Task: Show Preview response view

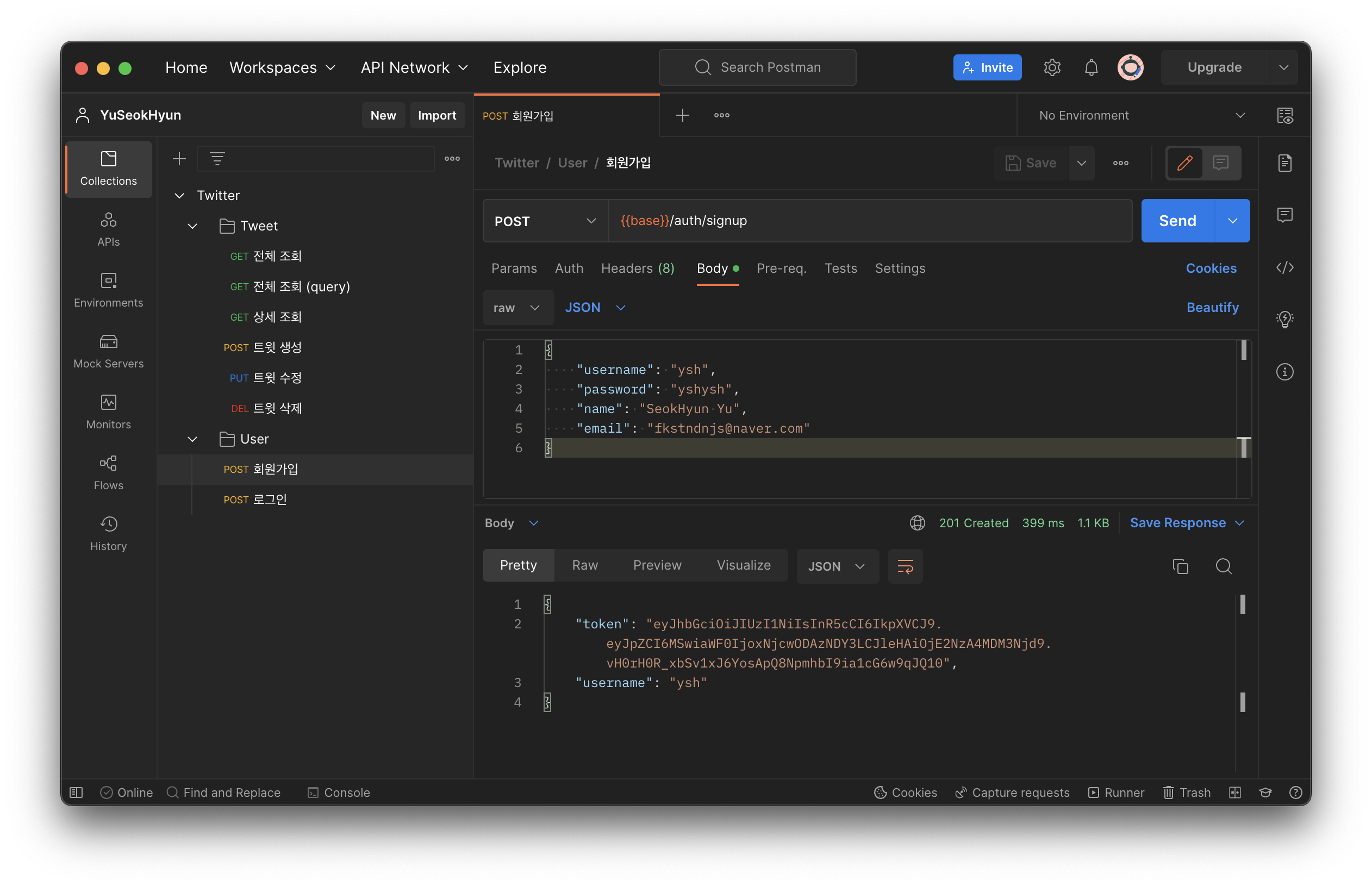Action: tap(657, 565)
